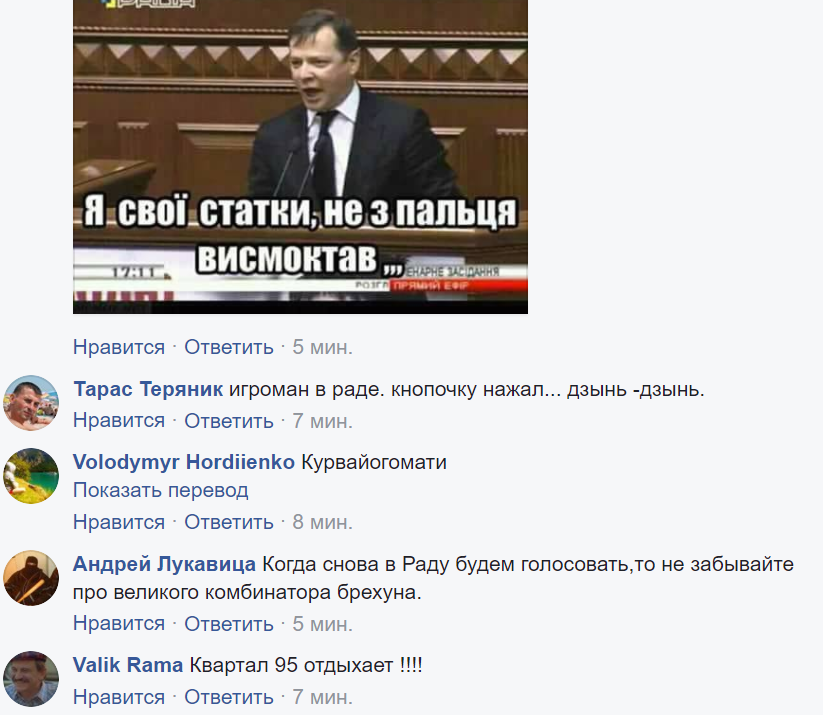
Task: Reply to Тарас Теряник's comment
Action: click(x=229, y=421)
